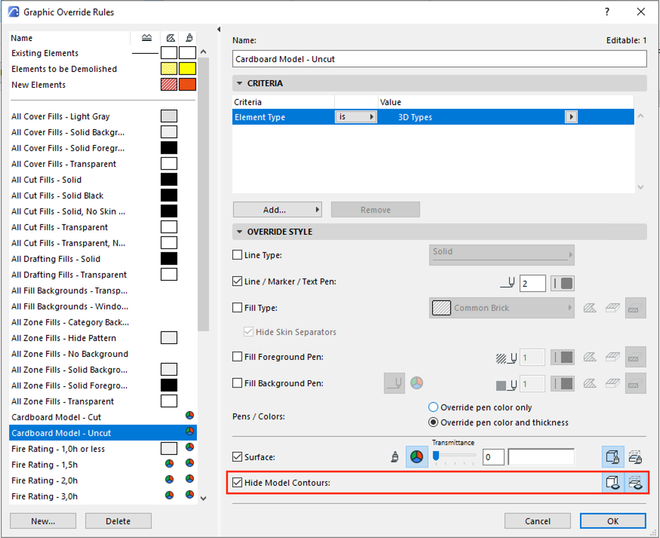
Task: Uncheck Hide Model Contours checkbox
Action: (x=237, y=482)
